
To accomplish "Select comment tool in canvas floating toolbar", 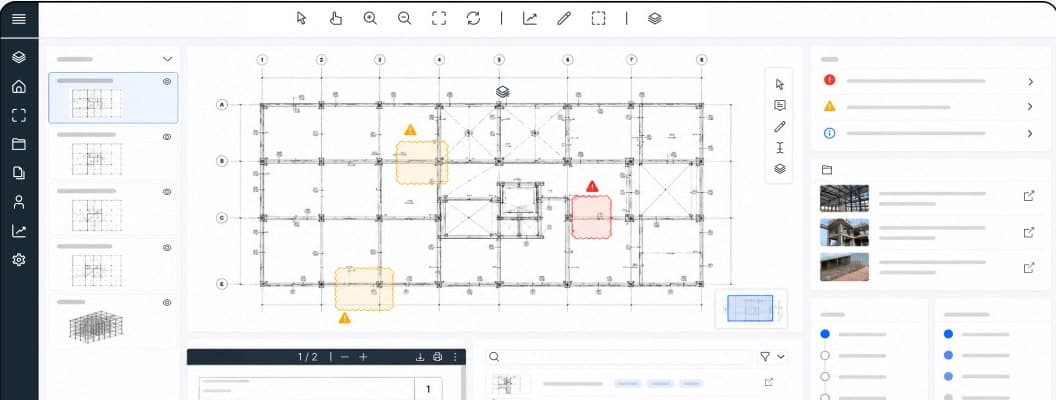I will (780, 106).
